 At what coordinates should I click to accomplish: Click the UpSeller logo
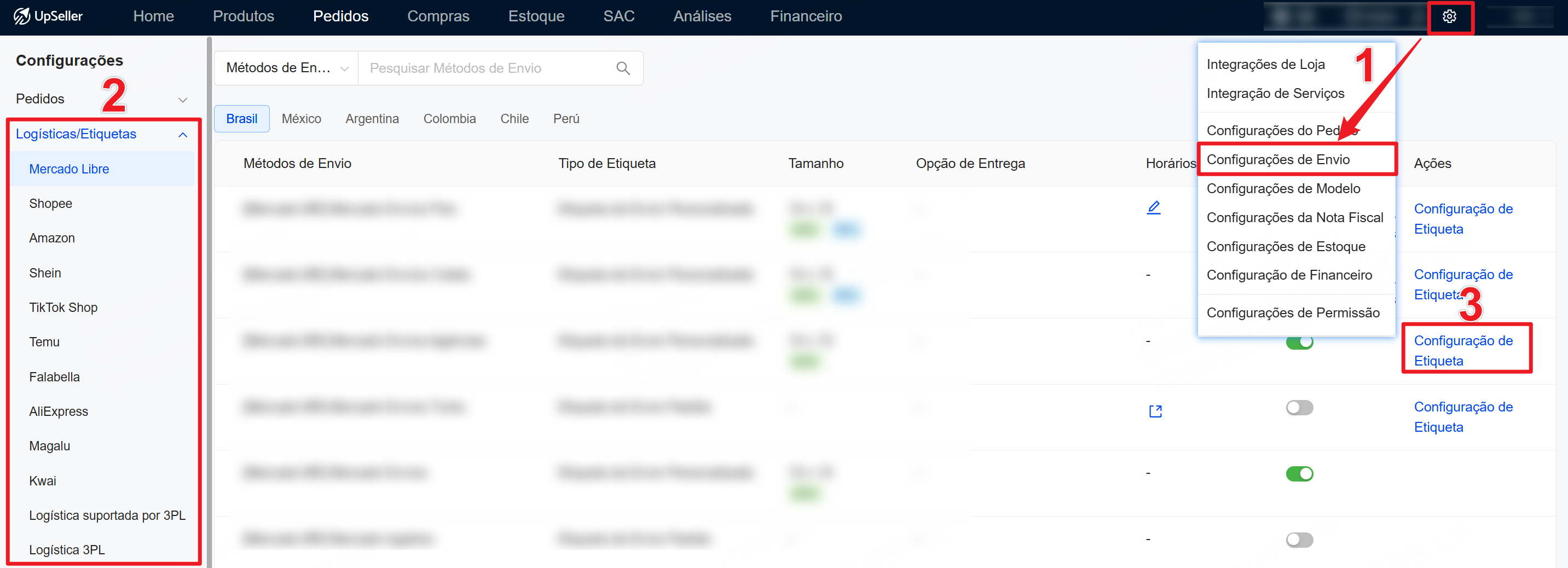pos(49,16)
